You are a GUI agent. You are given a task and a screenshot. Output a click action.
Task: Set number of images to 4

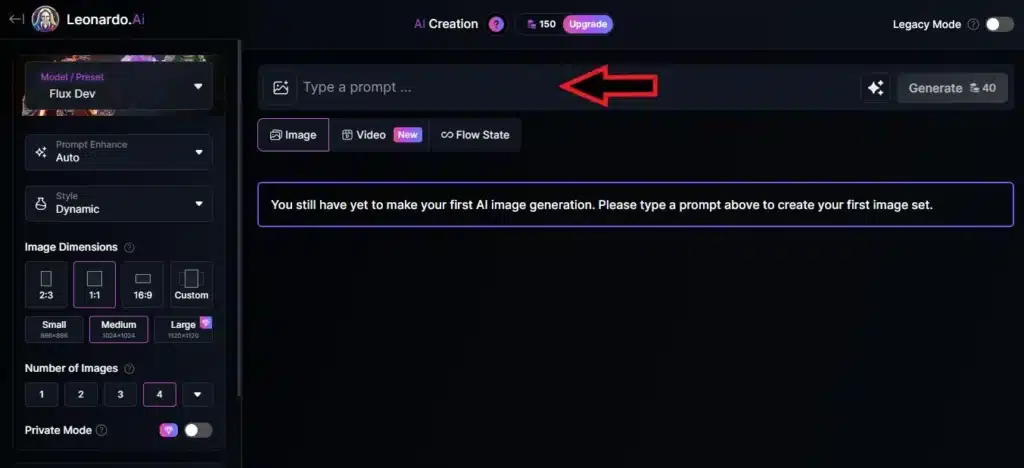(x=159, y=394)
